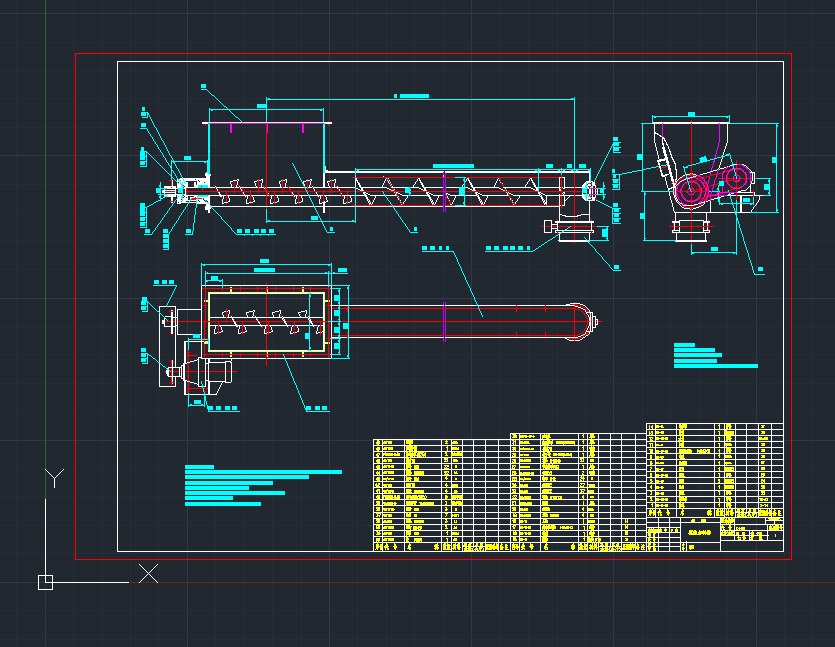Select the leftmost parts list table
The width and height of the screenshot is (835, 647).
click(441, 494)
